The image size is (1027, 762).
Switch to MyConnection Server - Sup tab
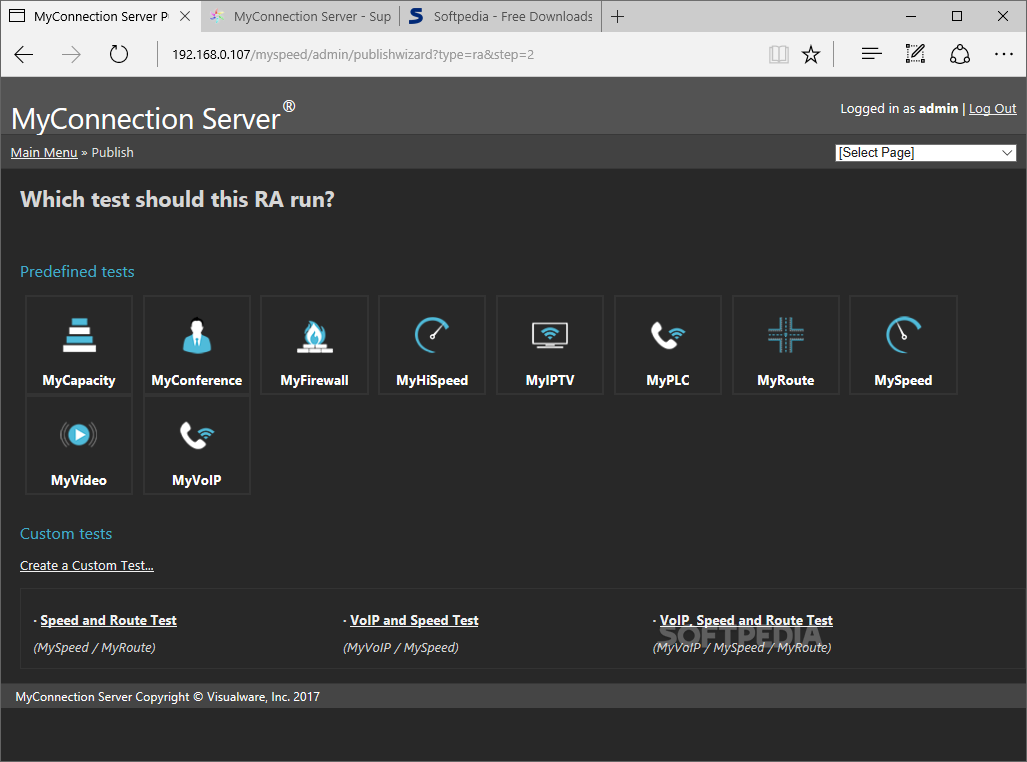pos(301,16)
